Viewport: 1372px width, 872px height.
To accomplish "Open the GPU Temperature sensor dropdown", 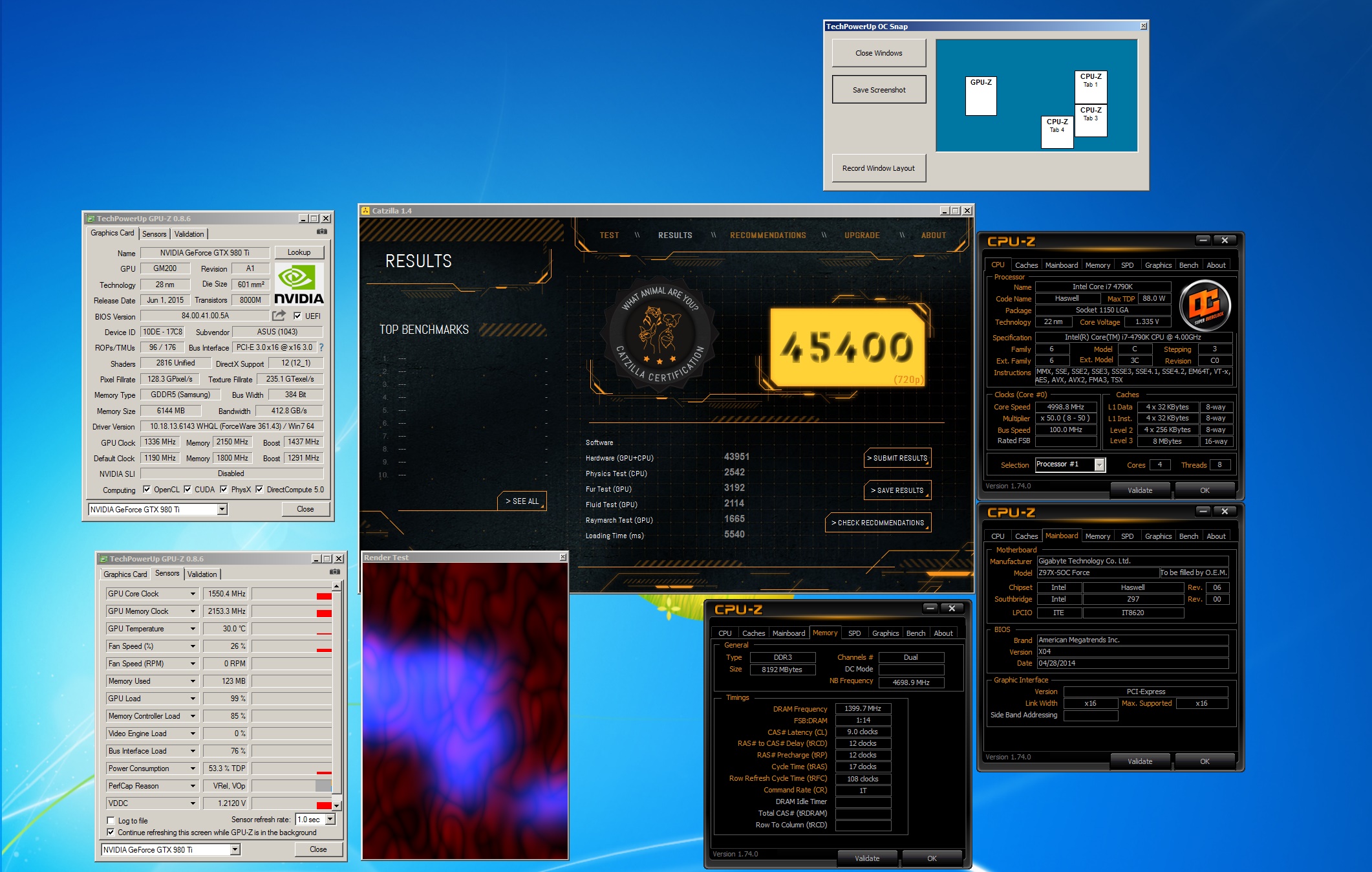I will (193, 628).
